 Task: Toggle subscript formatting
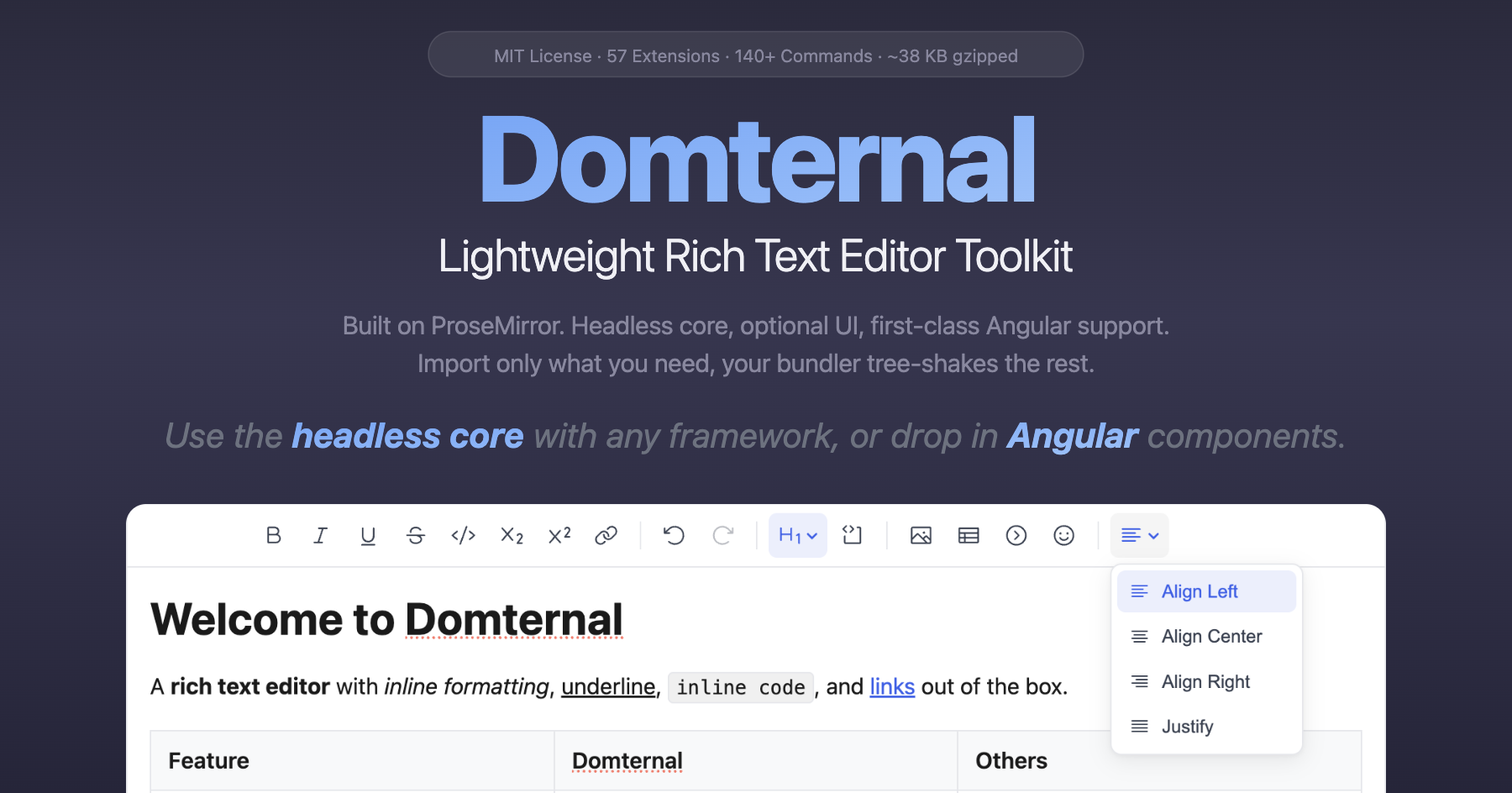click(x=511, y=535)
